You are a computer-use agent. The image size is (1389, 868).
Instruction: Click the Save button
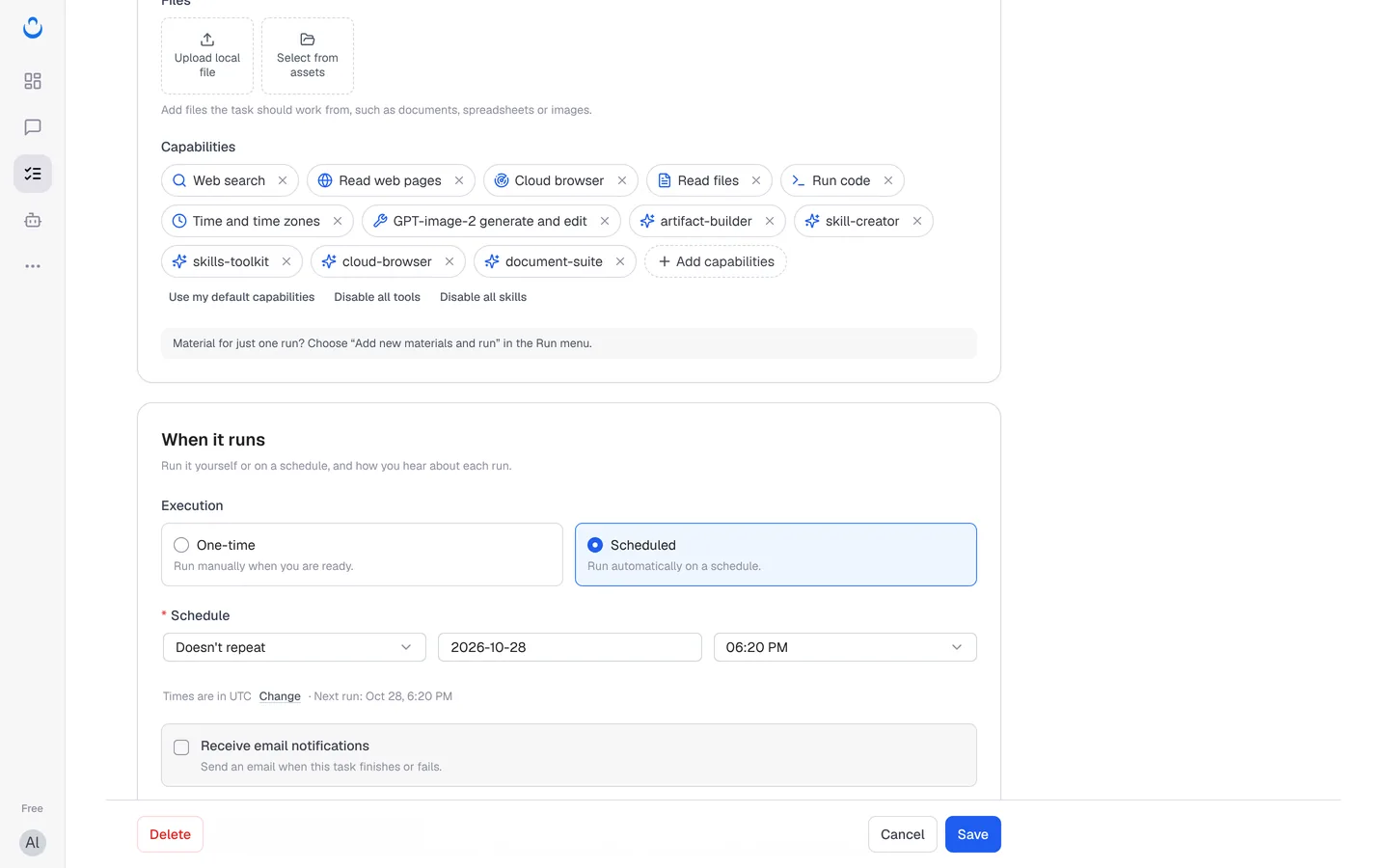tap(972, 834)
